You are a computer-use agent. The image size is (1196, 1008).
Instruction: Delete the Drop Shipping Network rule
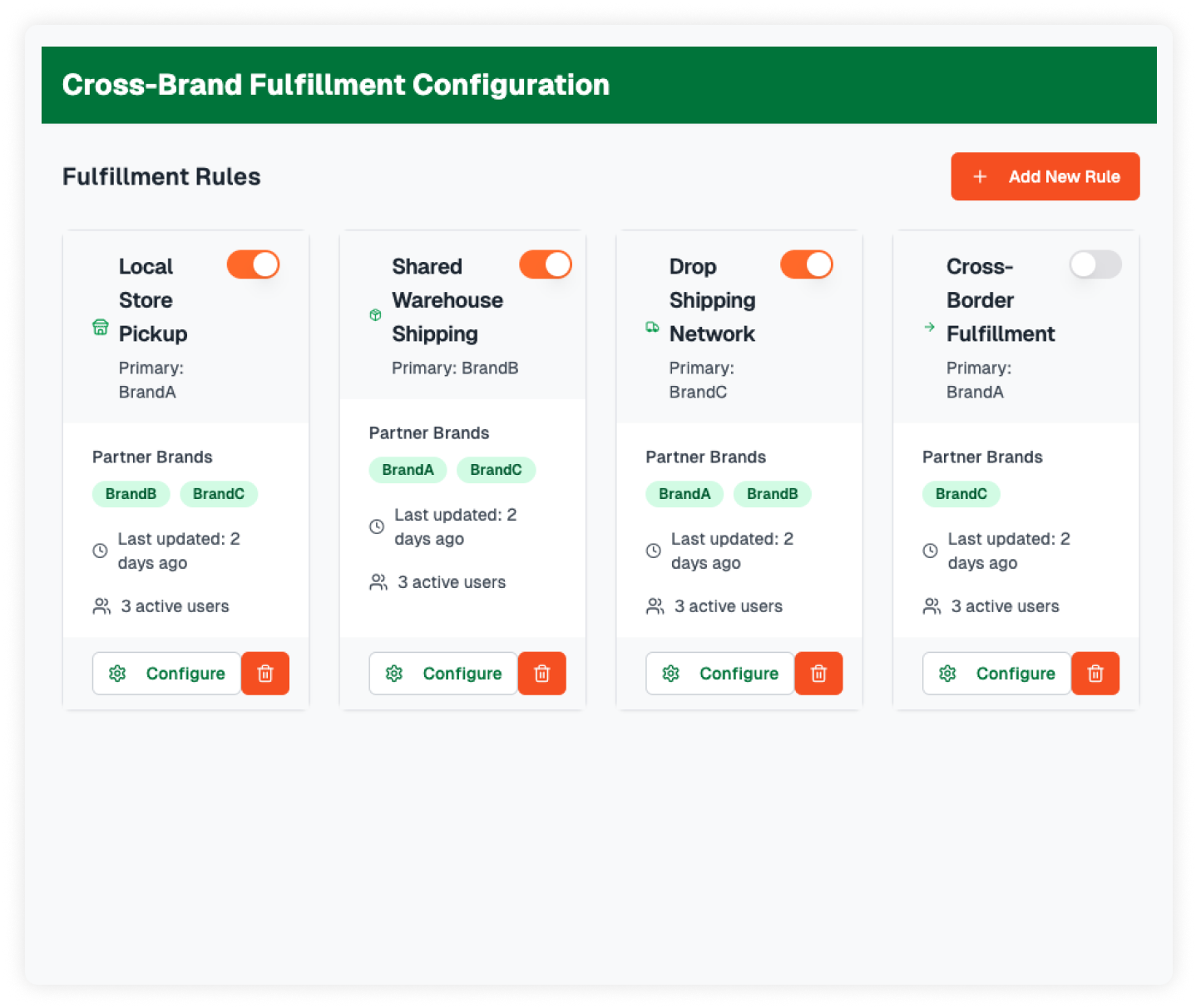point(818,674)
